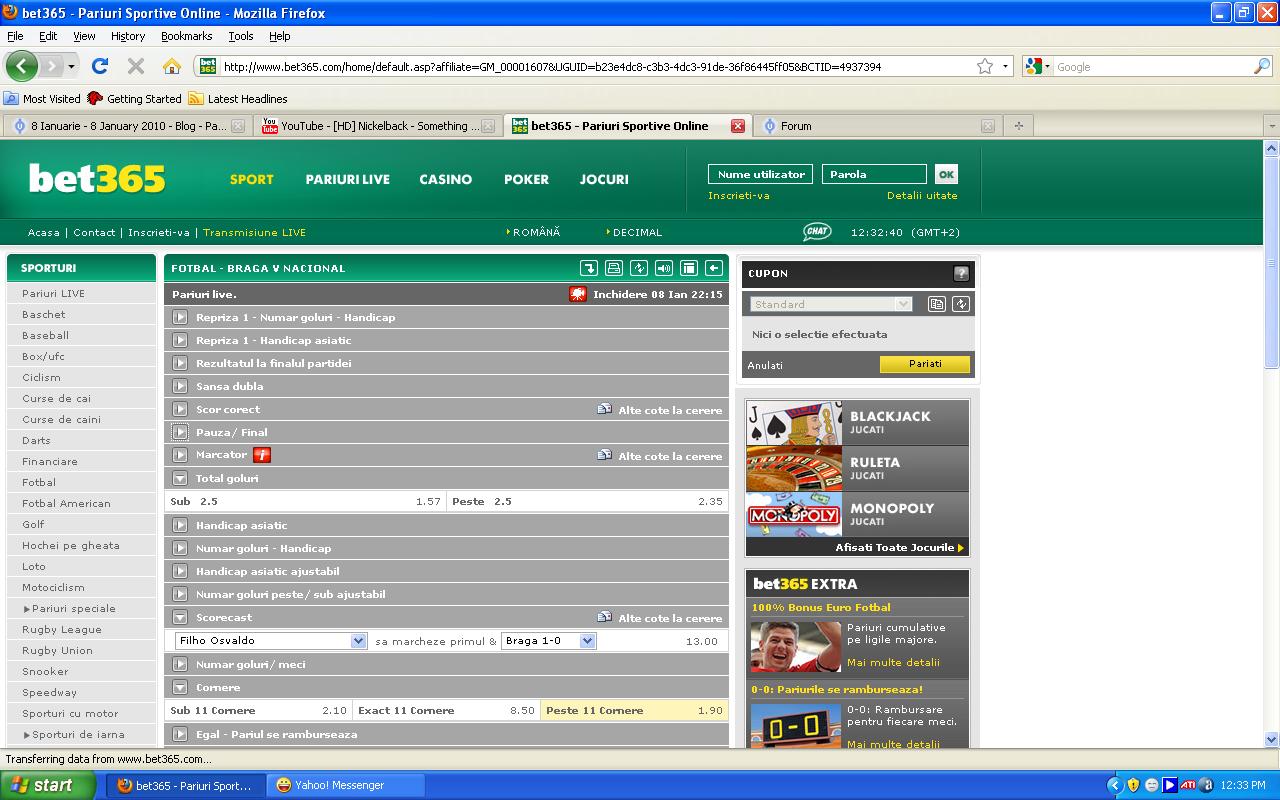Open Hochei pe gheata in sidebar

pos(71,545)
